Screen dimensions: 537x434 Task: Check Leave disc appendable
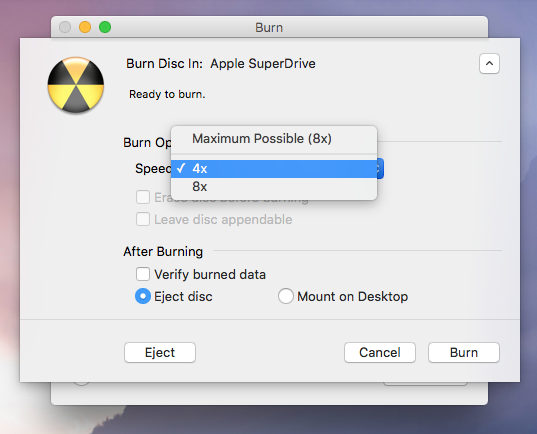coord(143,219)
